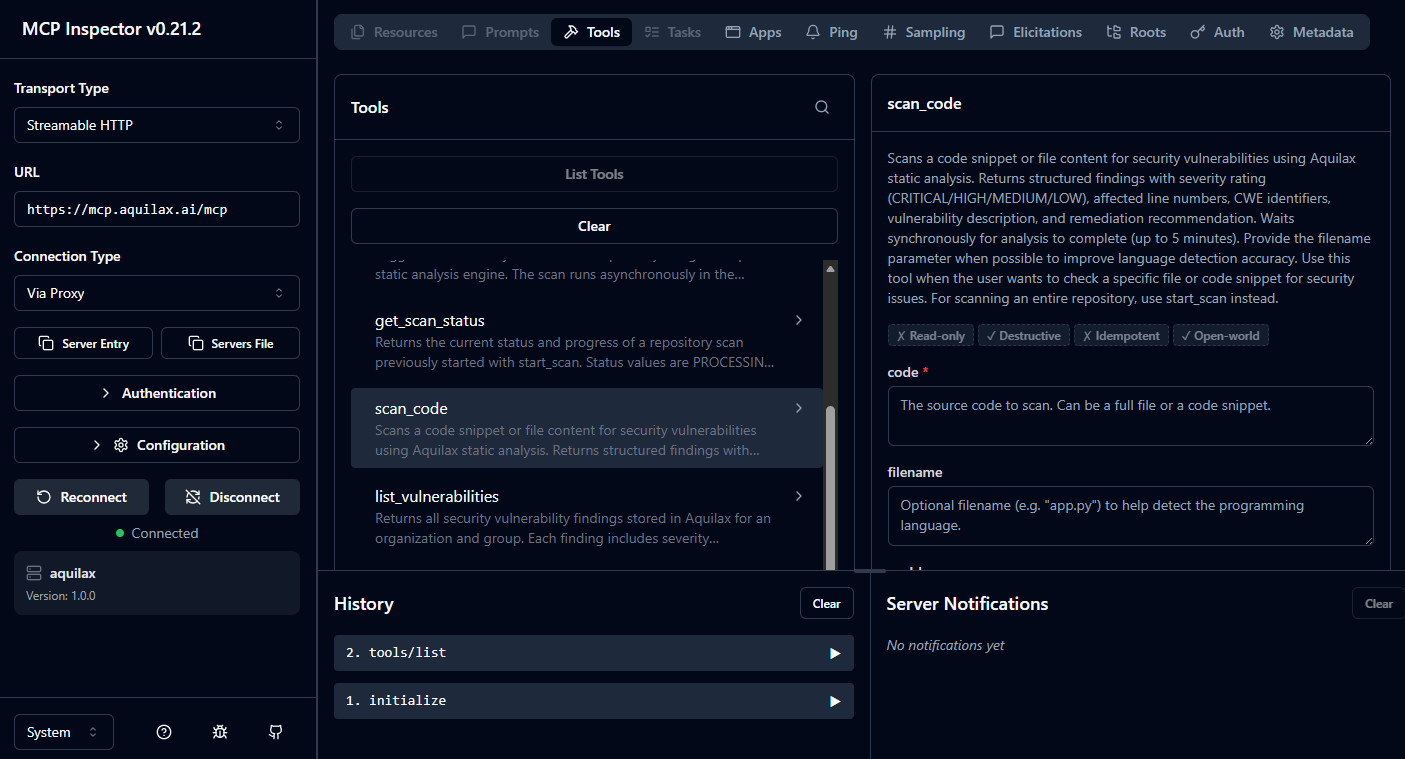Open the Tasks tab
The height and width of the screenshot is (759, 1405).
(672, 32)
